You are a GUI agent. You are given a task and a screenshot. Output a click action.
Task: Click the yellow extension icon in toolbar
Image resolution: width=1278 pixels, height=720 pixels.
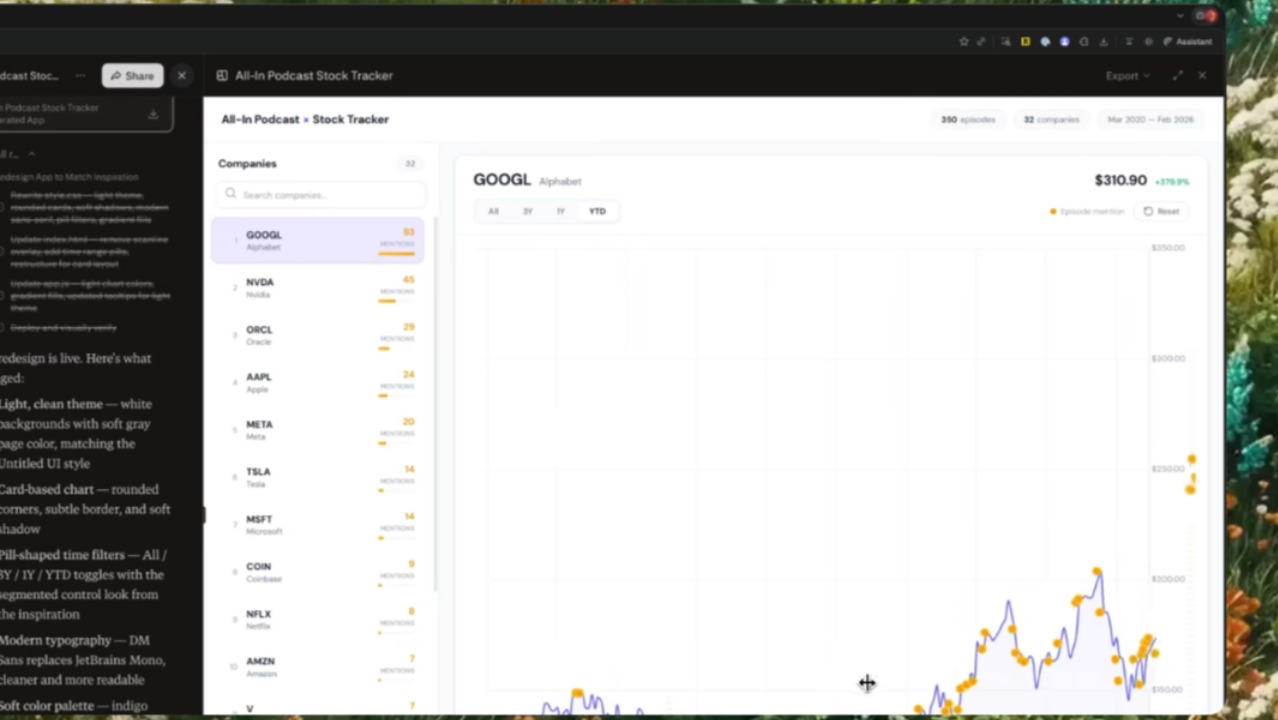(x=1025, y=42)
